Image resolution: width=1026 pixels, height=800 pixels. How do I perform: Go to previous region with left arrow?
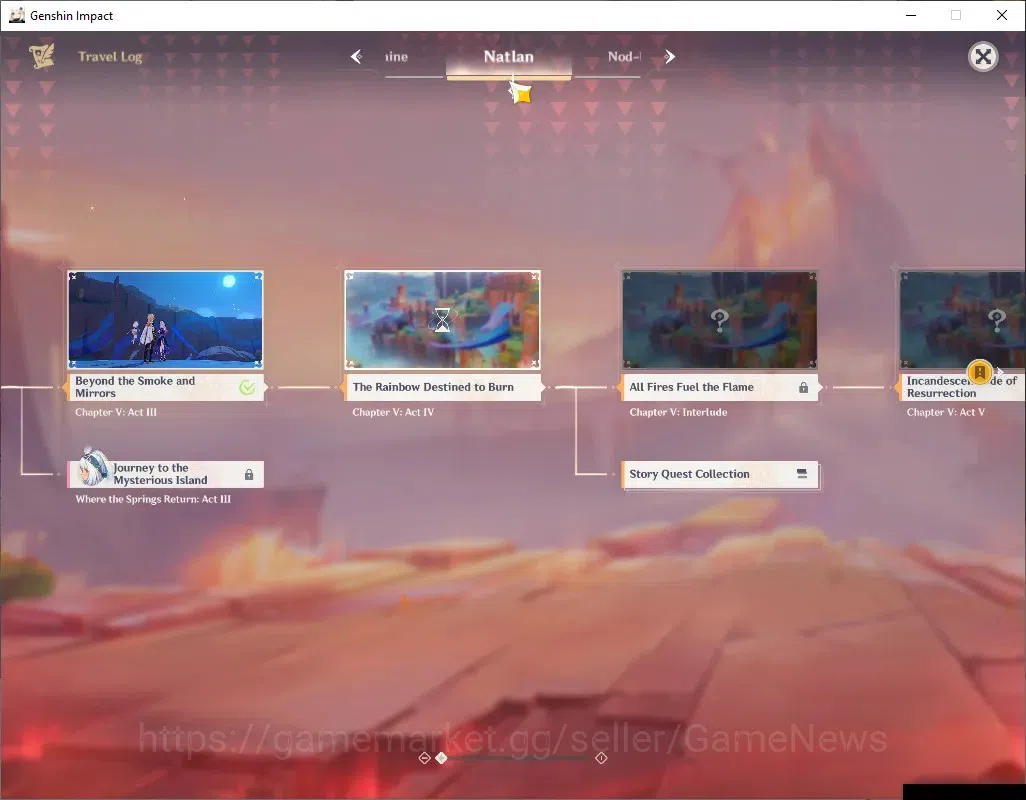click(356, 57)
